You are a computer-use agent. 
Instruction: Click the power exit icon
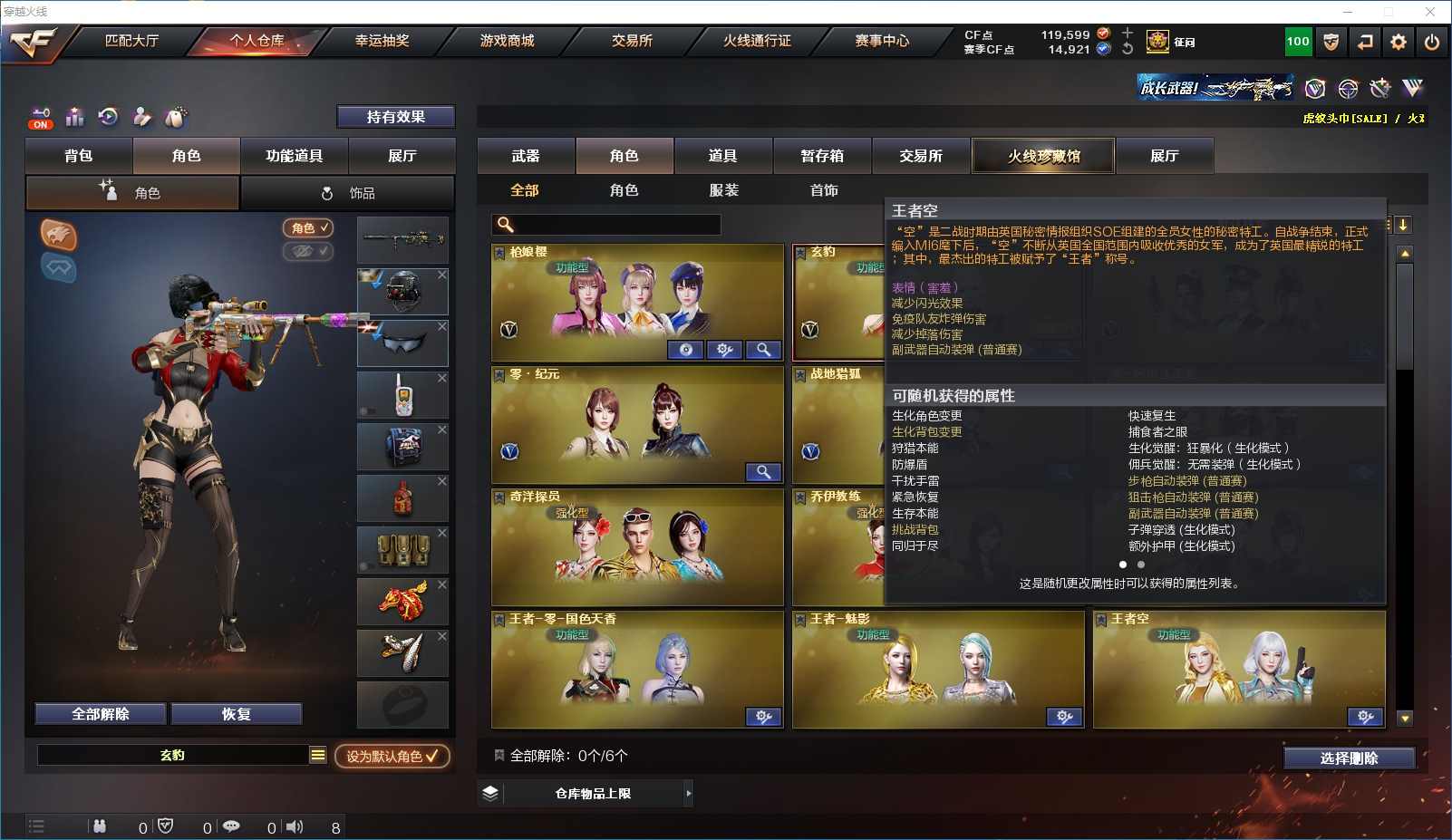1432,42
